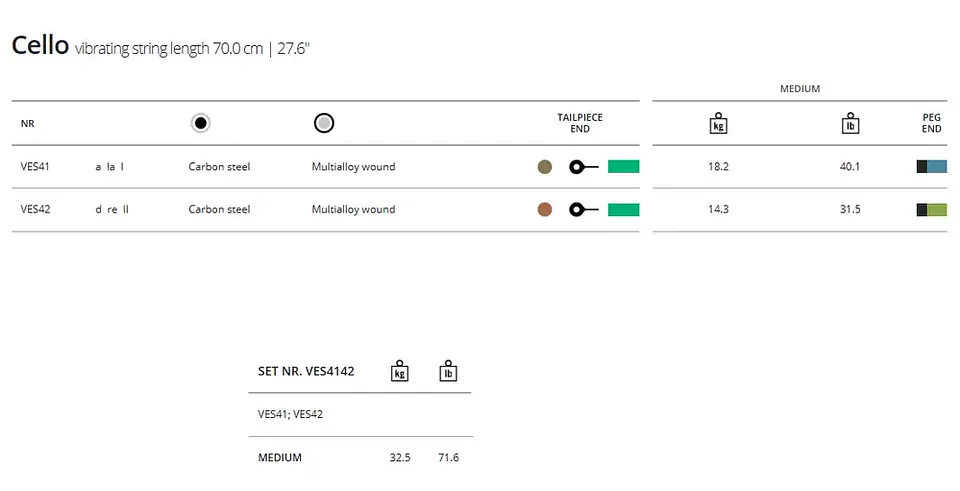Click the black-blue peg end swatch for VES41

pyautogui.click(x=932, y=167)
